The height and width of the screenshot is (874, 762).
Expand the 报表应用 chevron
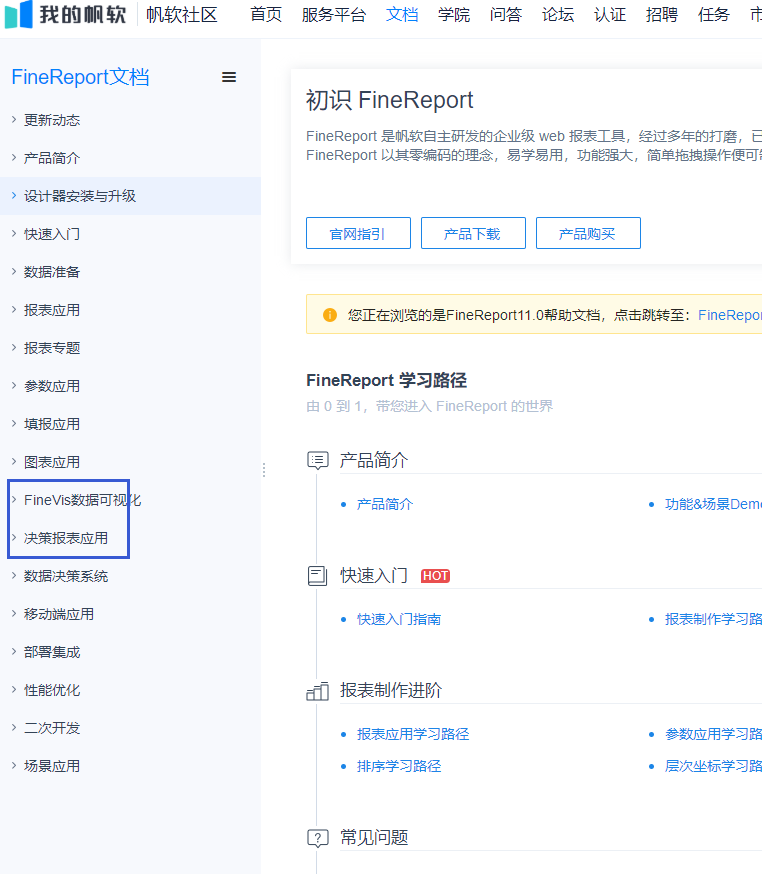[14, 309]
